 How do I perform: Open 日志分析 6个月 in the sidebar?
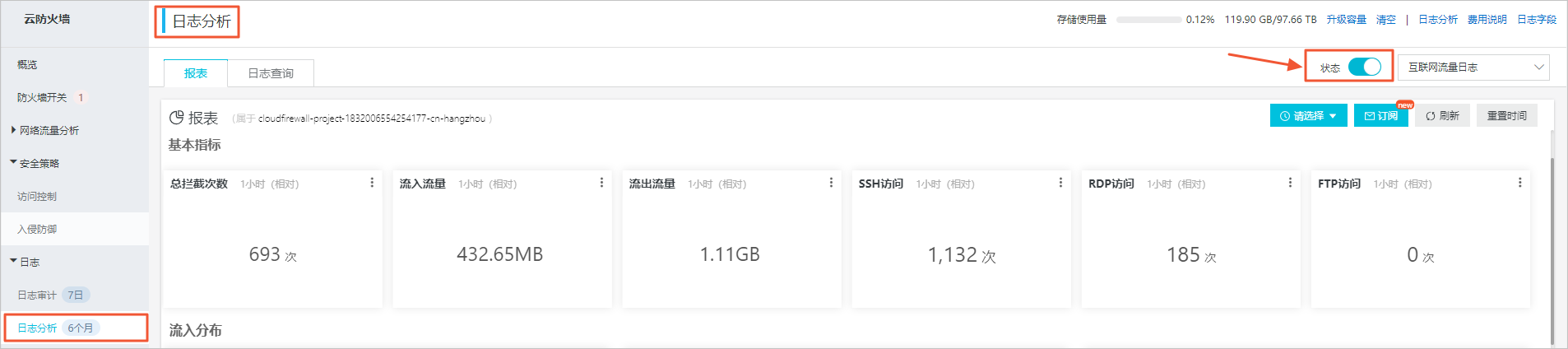(x=58, y=328)
